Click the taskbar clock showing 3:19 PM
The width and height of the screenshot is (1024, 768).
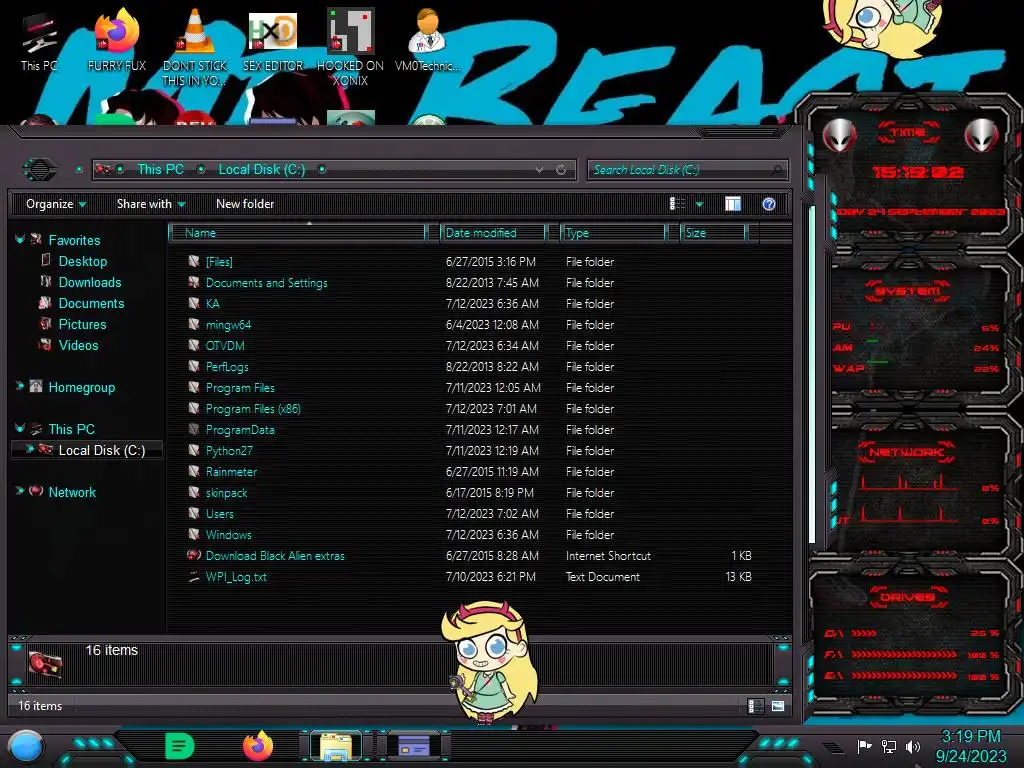pos(970,746)
